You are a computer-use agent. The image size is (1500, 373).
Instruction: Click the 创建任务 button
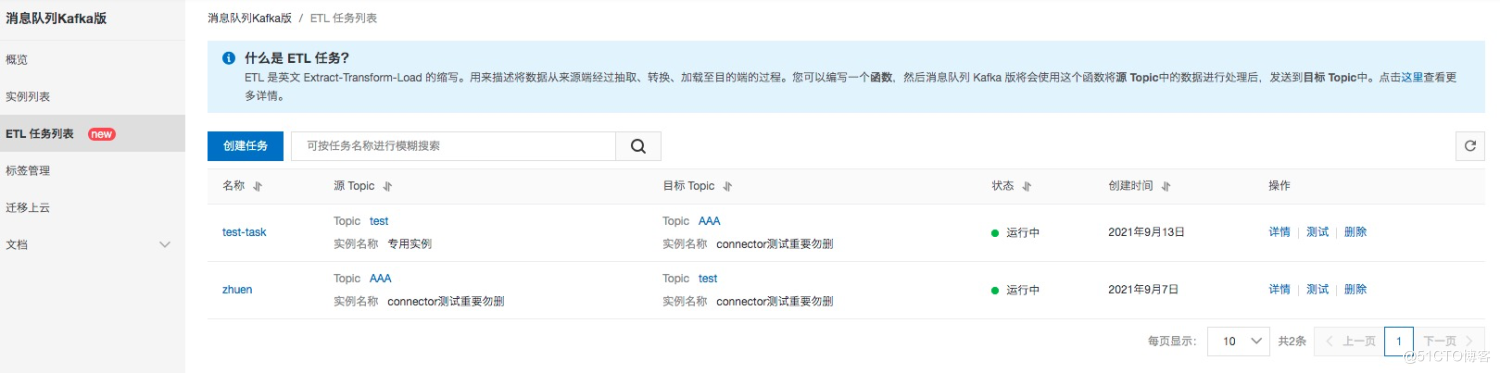click(245, 146)
